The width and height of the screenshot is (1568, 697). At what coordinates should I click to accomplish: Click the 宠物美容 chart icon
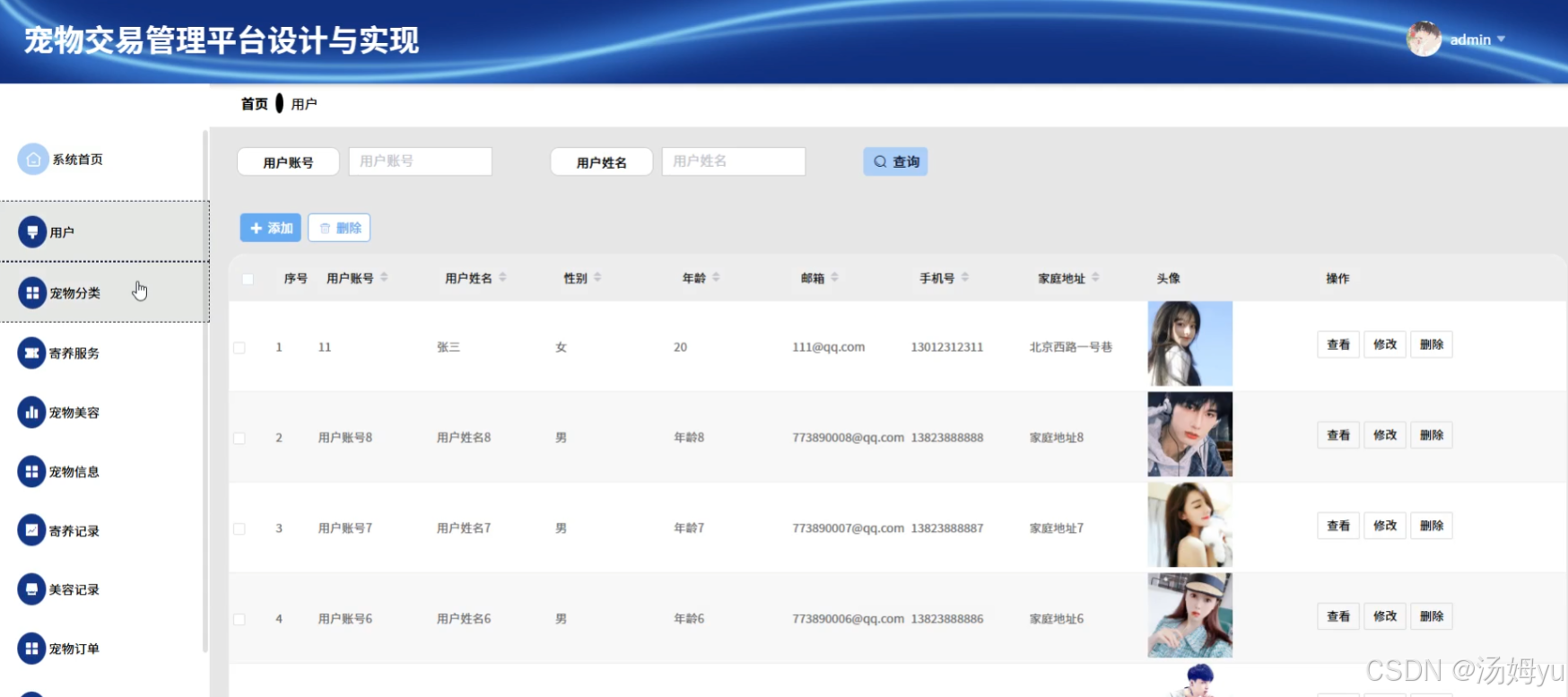click(x=31, y=412)
